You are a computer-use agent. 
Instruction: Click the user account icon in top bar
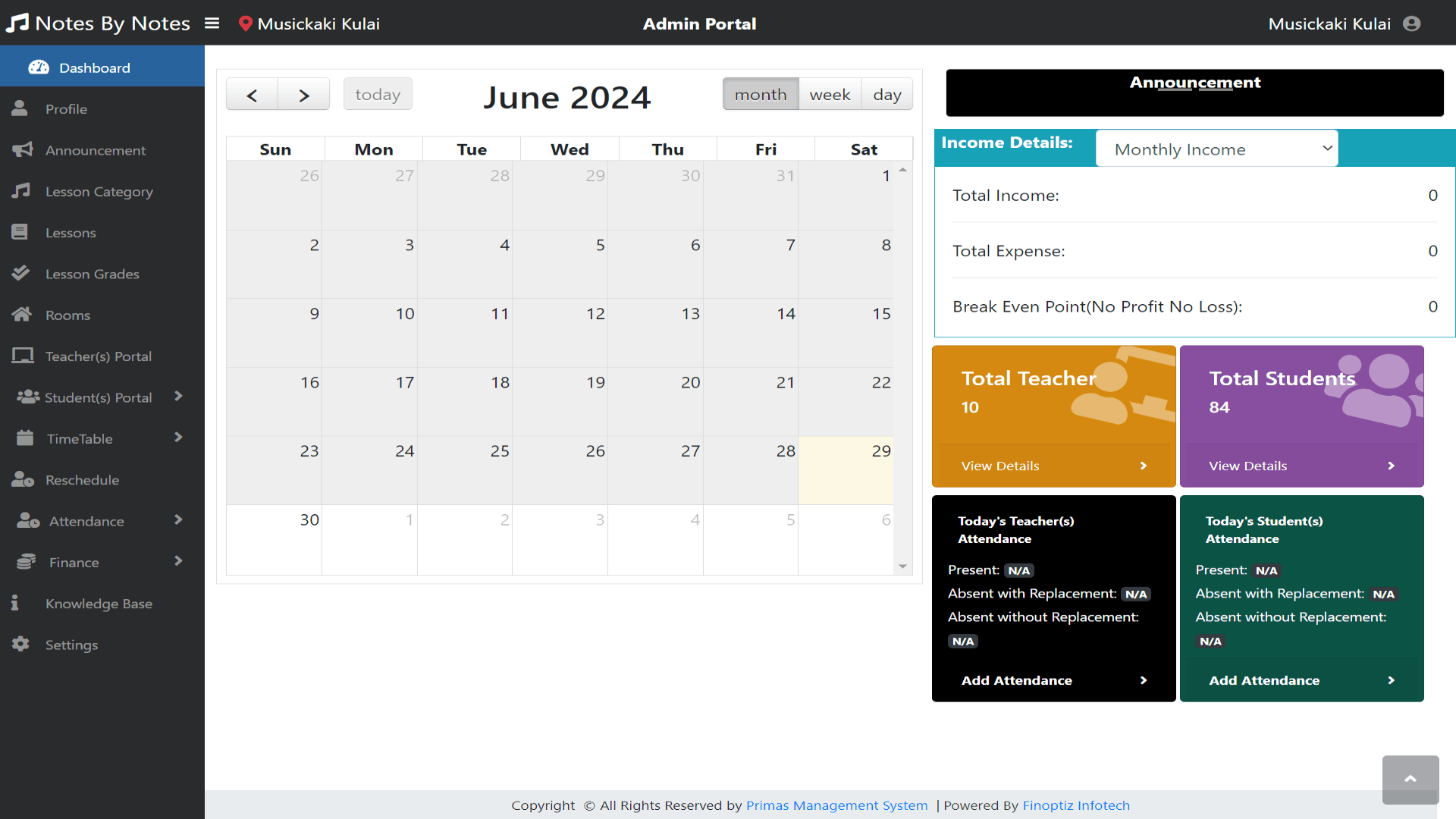(x=1412, y=24)
